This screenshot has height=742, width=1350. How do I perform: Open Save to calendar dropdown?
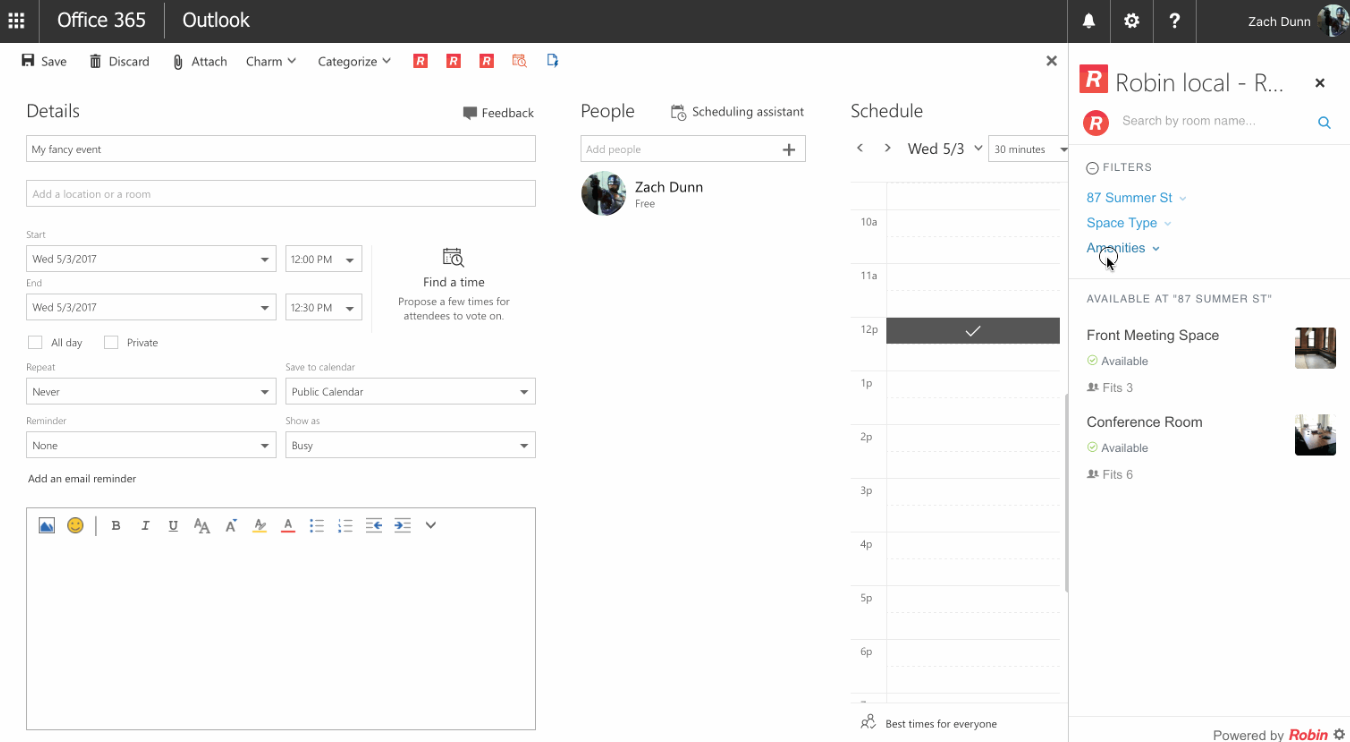pos(410,391)
